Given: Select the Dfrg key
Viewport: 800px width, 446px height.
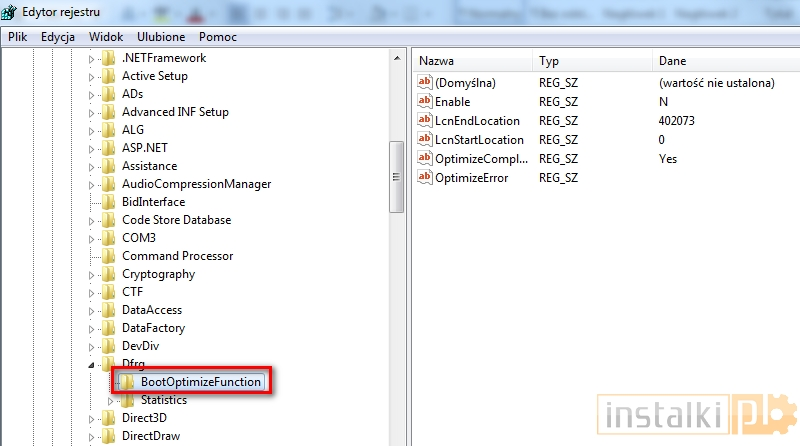Looking at the screenshot, I should [133, 363].
